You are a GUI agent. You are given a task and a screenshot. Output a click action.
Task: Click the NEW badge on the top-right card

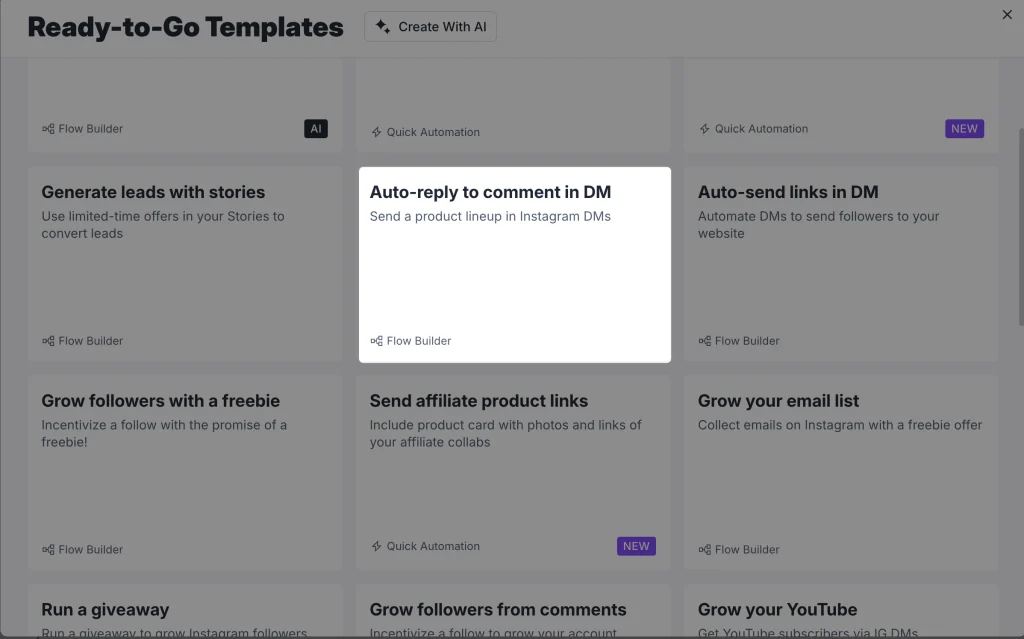point(964,129)
